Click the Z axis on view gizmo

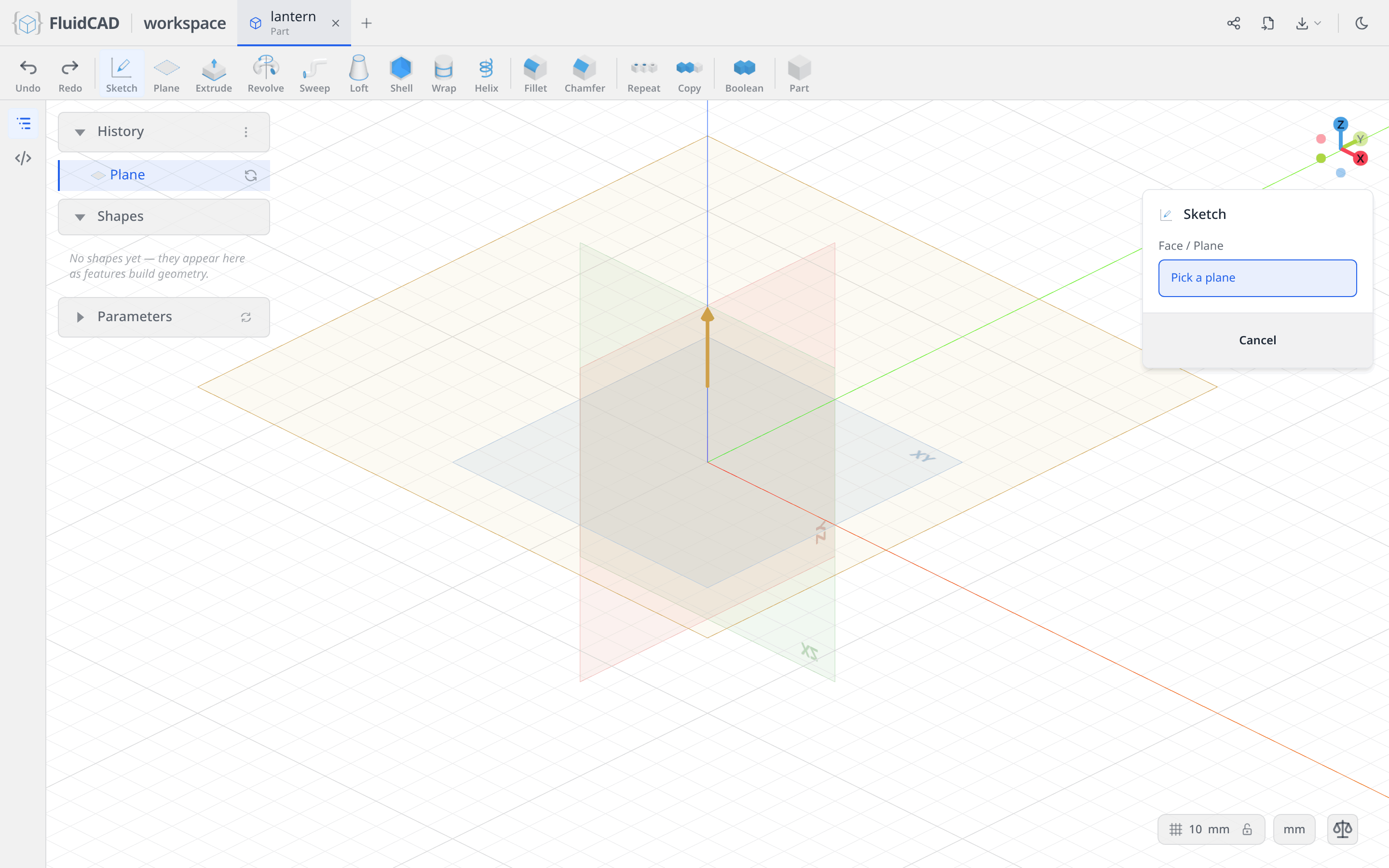click(1340, 124)
